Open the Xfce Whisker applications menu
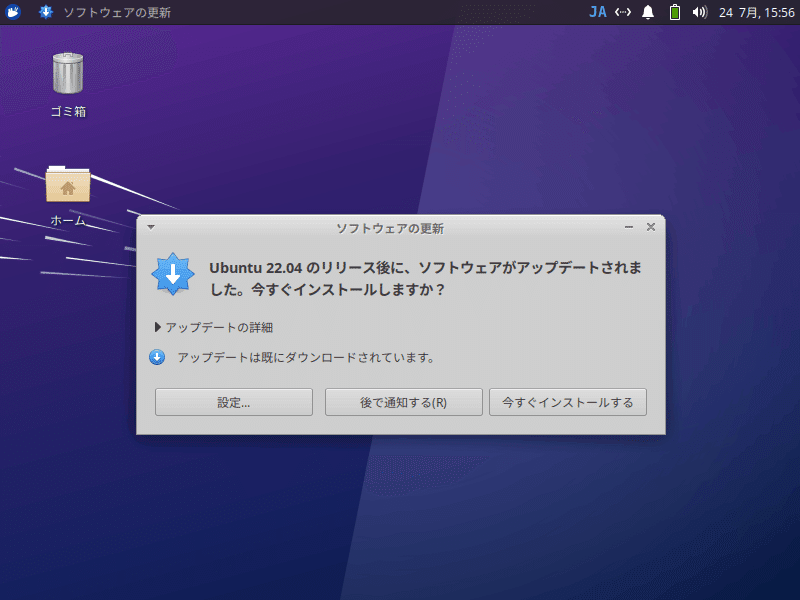This screenshot has height=600, width=800. point(13,12)
